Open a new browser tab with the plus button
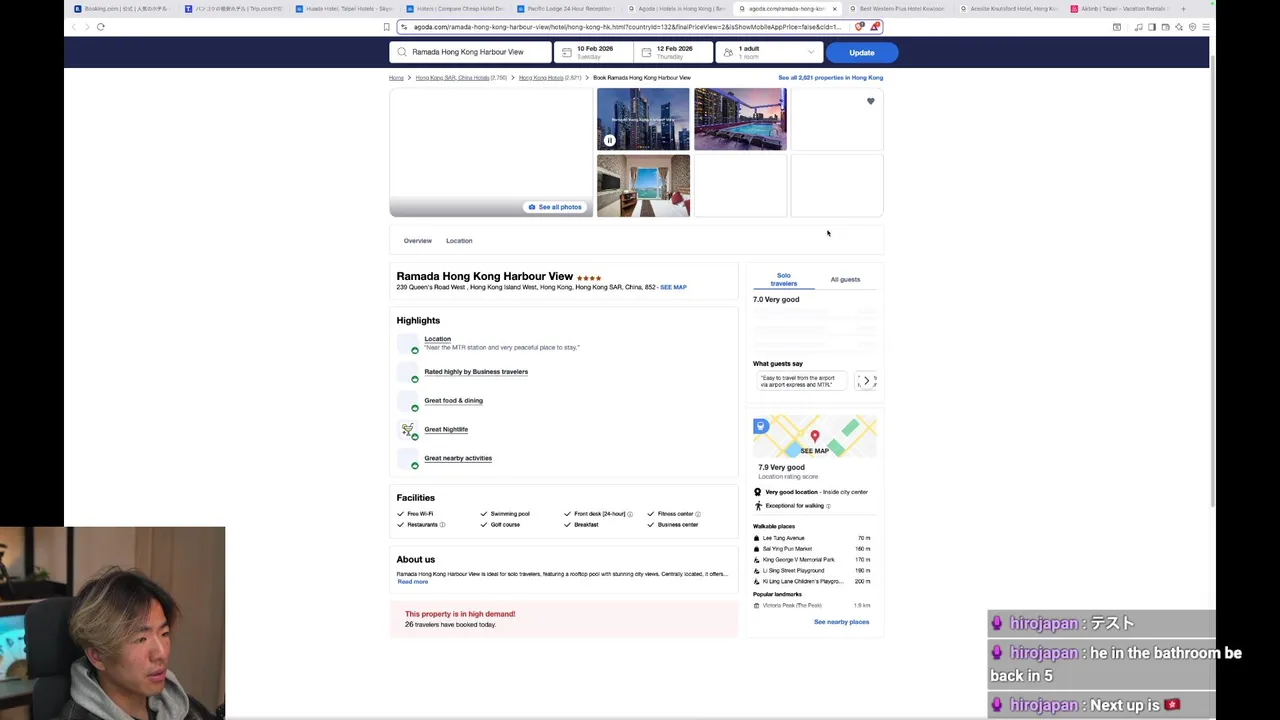Image resolution: width=1280 pixels, height=720 pixels. click(1183, 9)
